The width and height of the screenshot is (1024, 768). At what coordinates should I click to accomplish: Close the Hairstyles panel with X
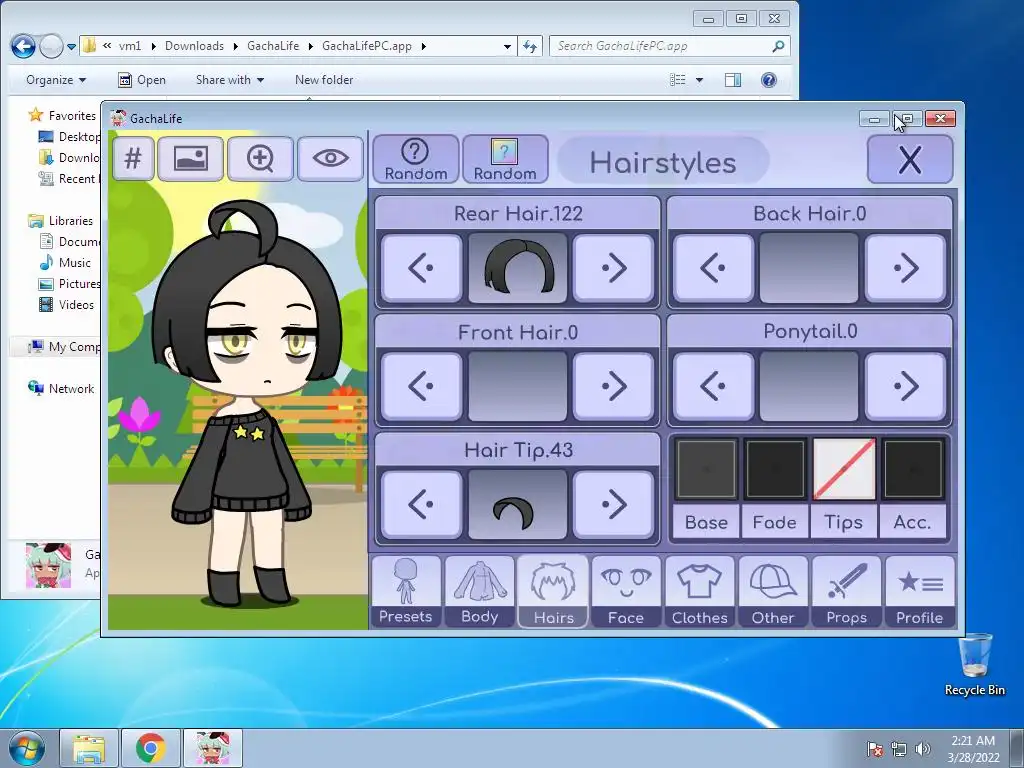[x=910, y=159]
